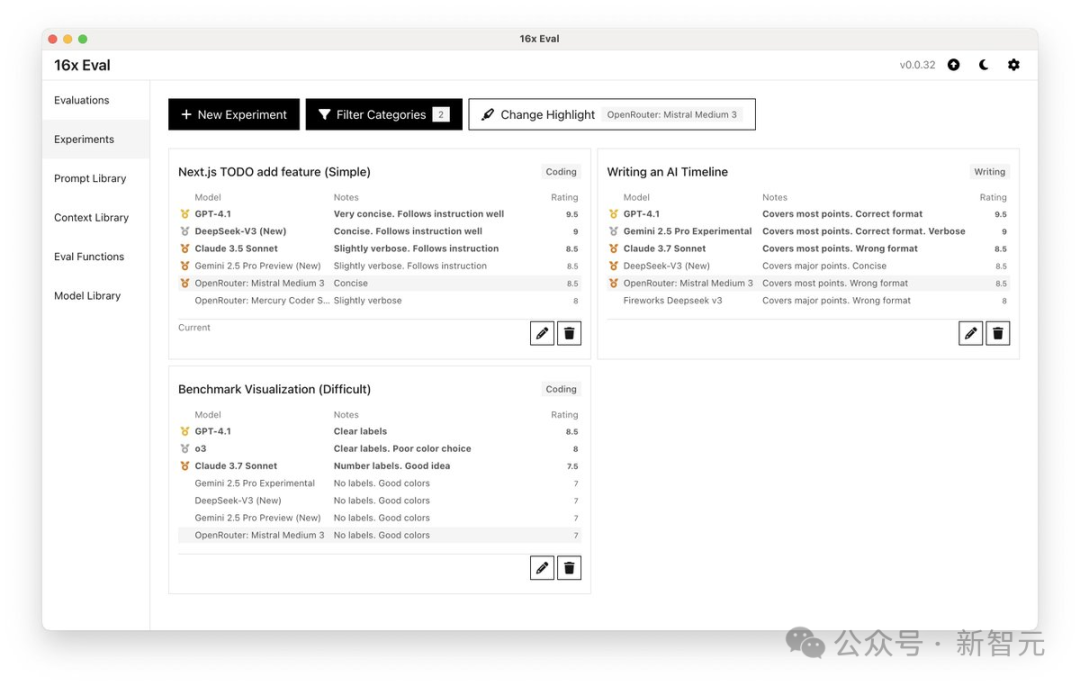
Task: Click the green macOS zoom window button
Action: (83, 39)
